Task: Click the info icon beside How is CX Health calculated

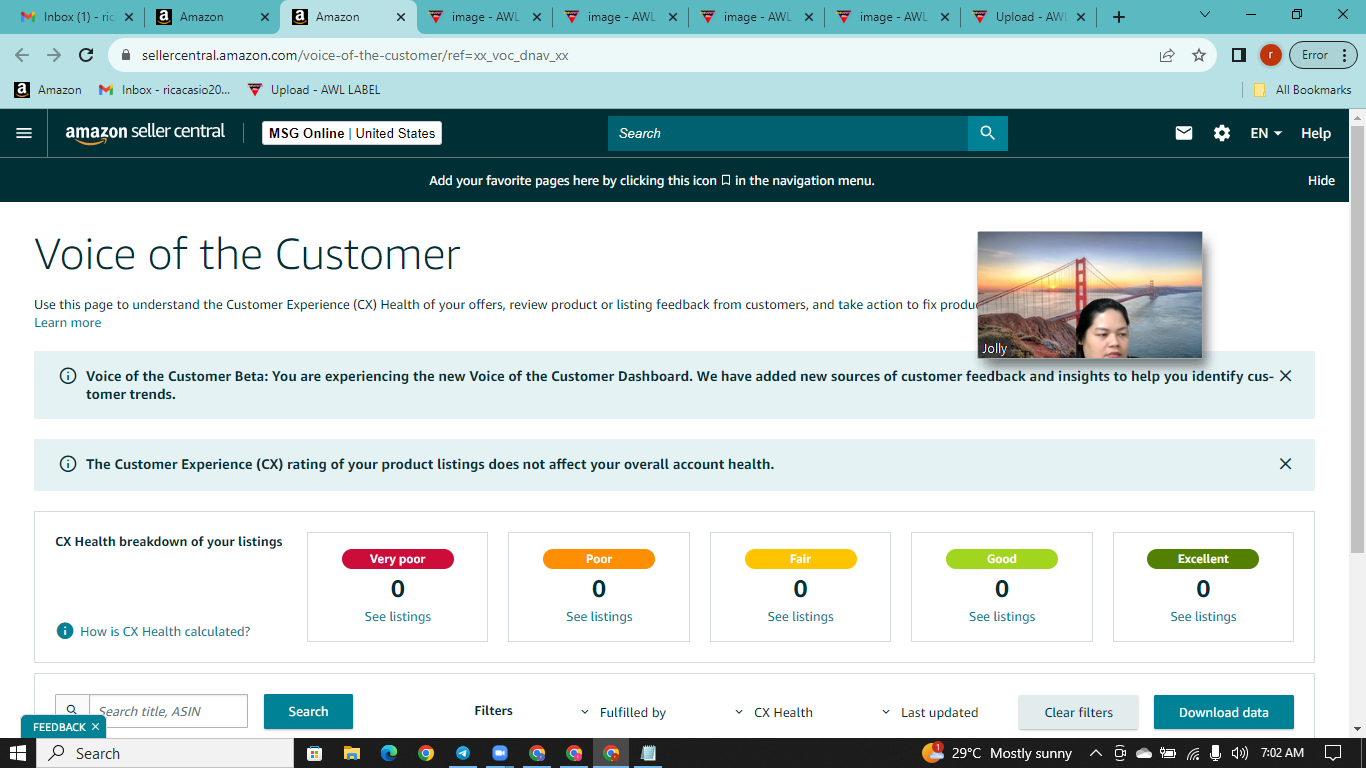Action: point(65,631)
